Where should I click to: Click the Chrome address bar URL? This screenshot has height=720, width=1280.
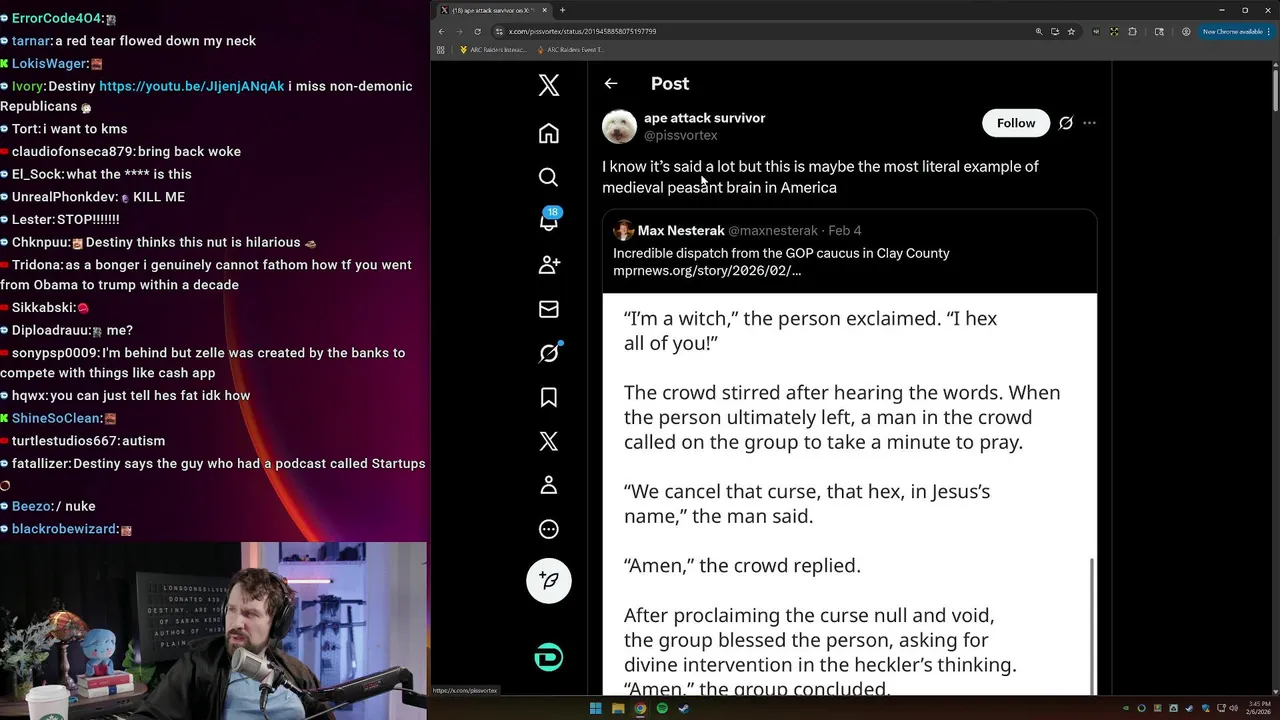point(583,31)
